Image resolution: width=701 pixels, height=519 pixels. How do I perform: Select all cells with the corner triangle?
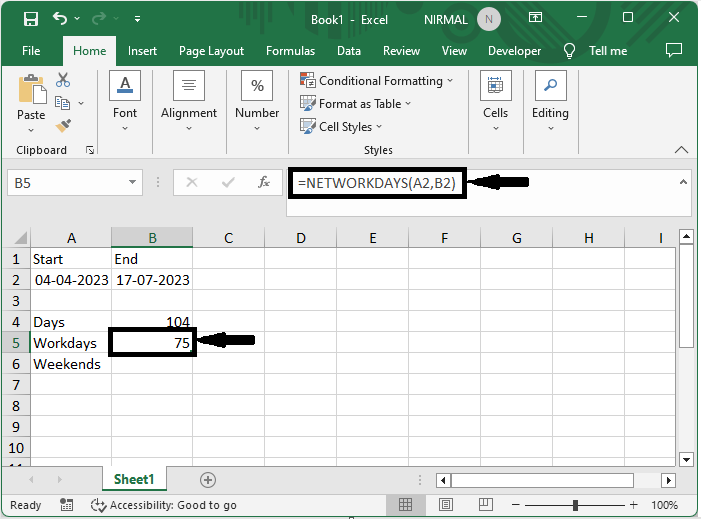pyautogui.click(x=21, y=237)
